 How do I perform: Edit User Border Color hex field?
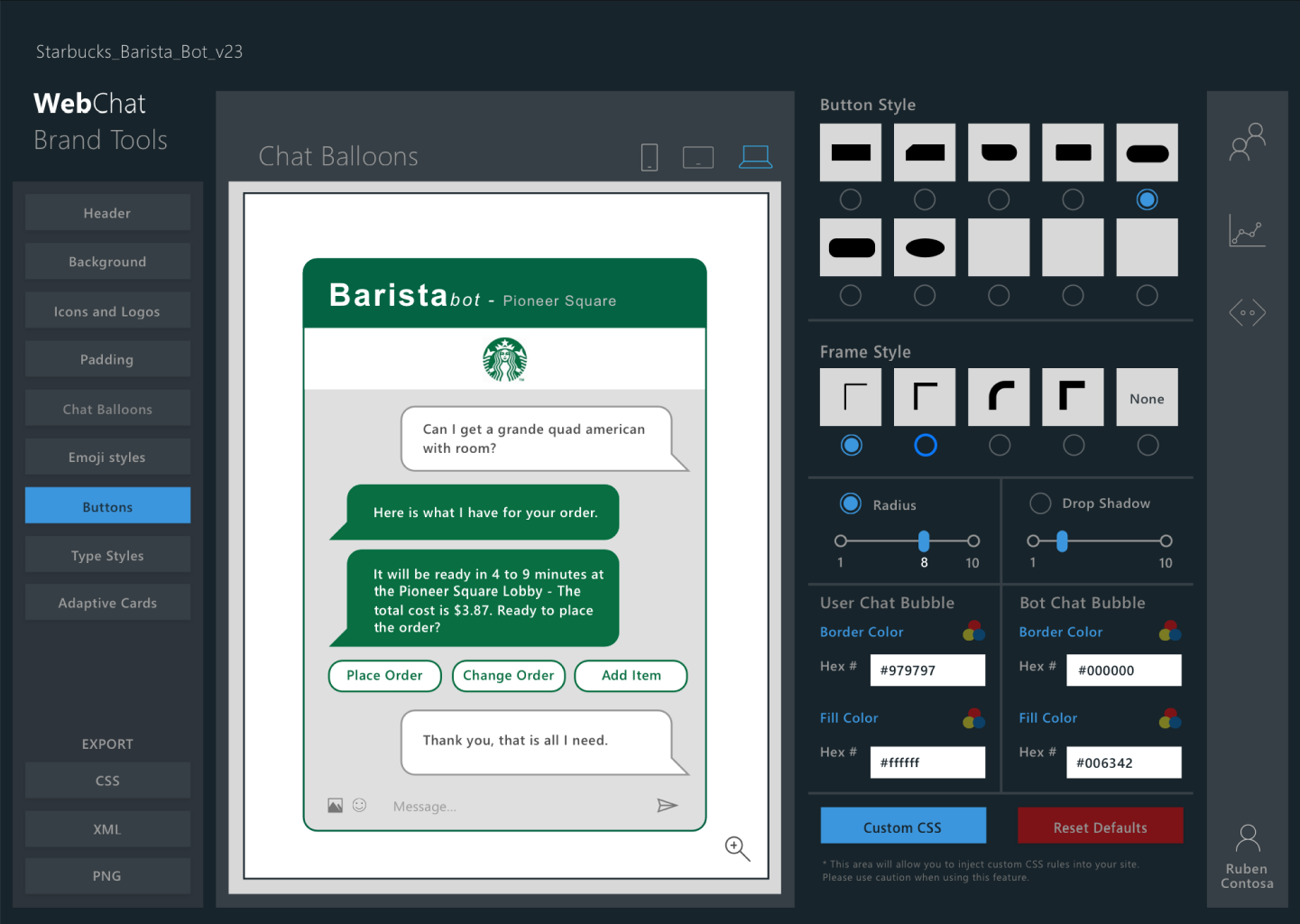(x=928, y=670)
